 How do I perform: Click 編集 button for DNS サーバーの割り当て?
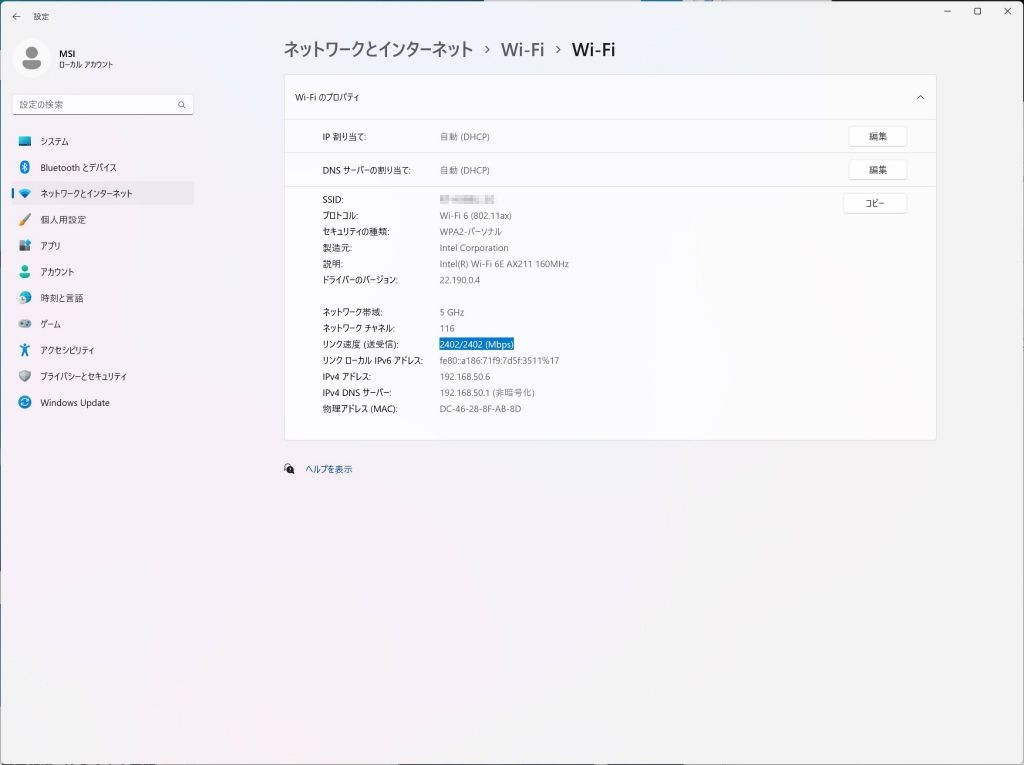point(877,170)
